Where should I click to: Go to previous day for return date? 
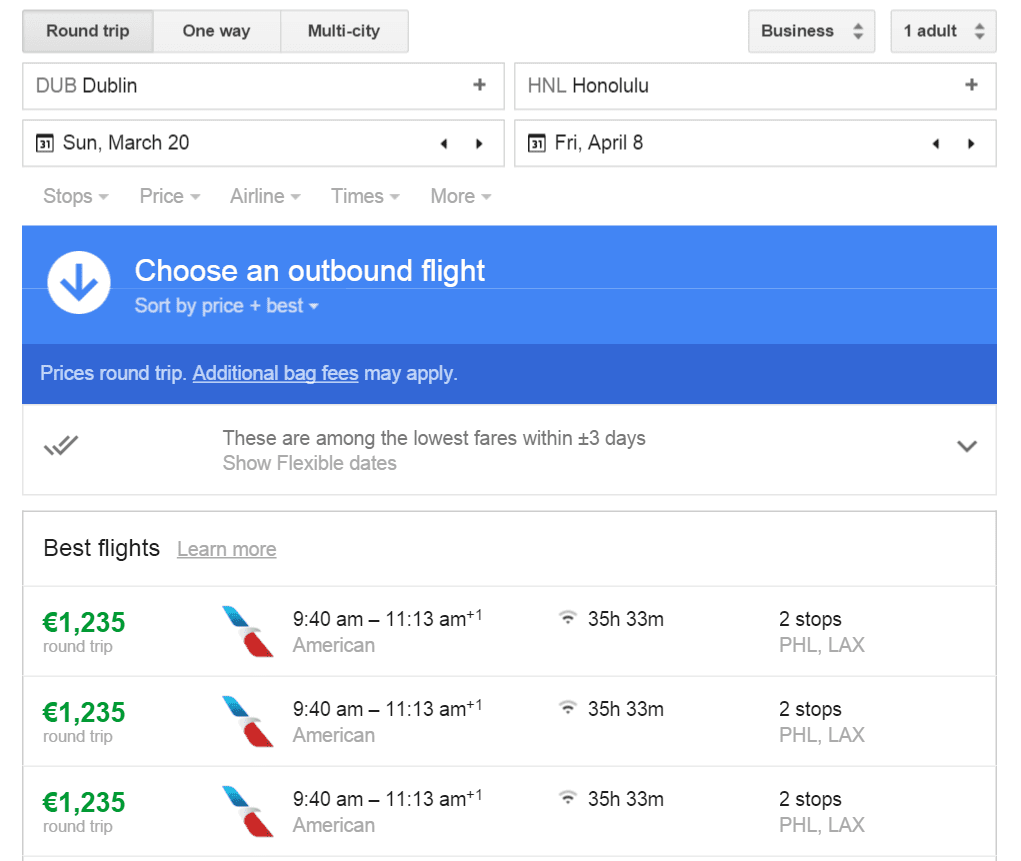[936, 143]
